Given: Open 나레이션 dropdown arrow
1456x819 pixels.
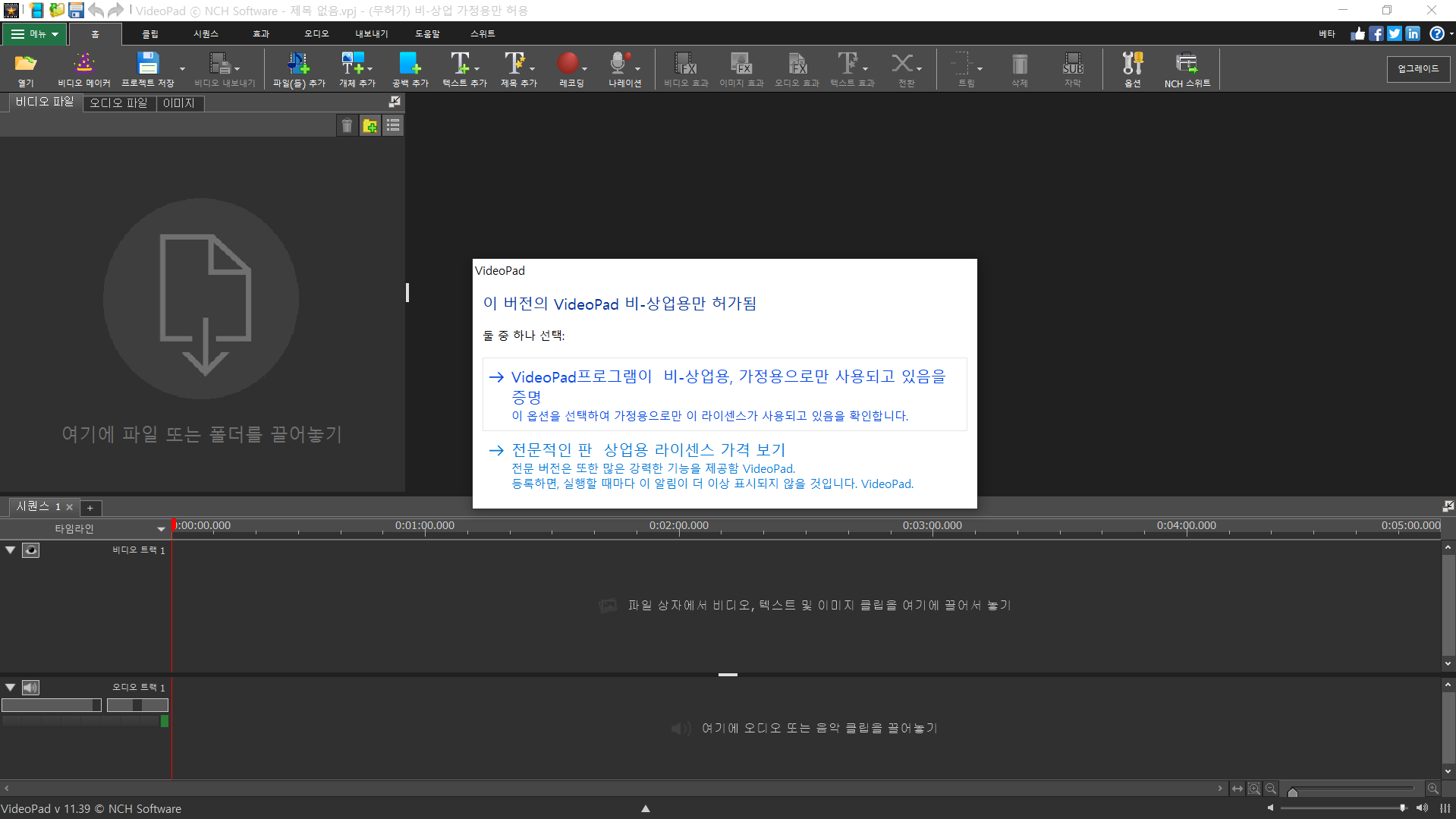Looking at the screenshot, I should (637, 69).
